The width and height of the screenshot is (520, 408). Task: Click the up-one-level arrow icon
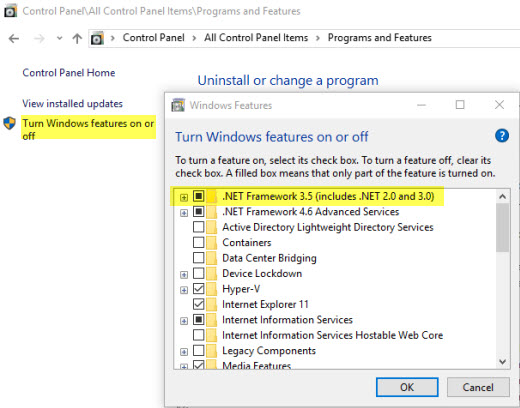[77, 38]
